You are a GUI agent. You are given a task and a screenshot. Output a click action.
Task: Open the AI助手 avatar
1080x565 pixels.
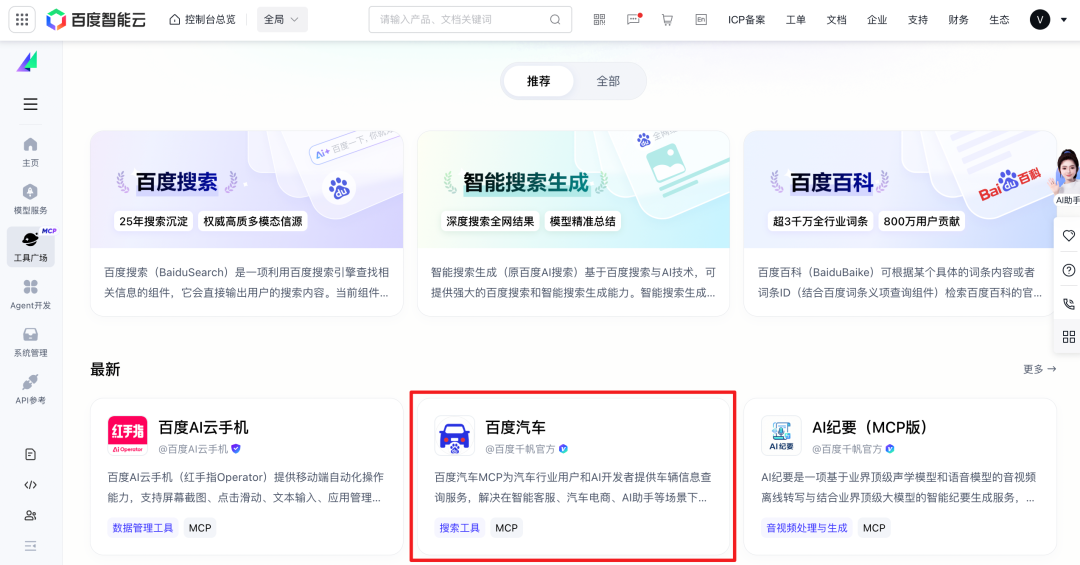[1066, 177]
